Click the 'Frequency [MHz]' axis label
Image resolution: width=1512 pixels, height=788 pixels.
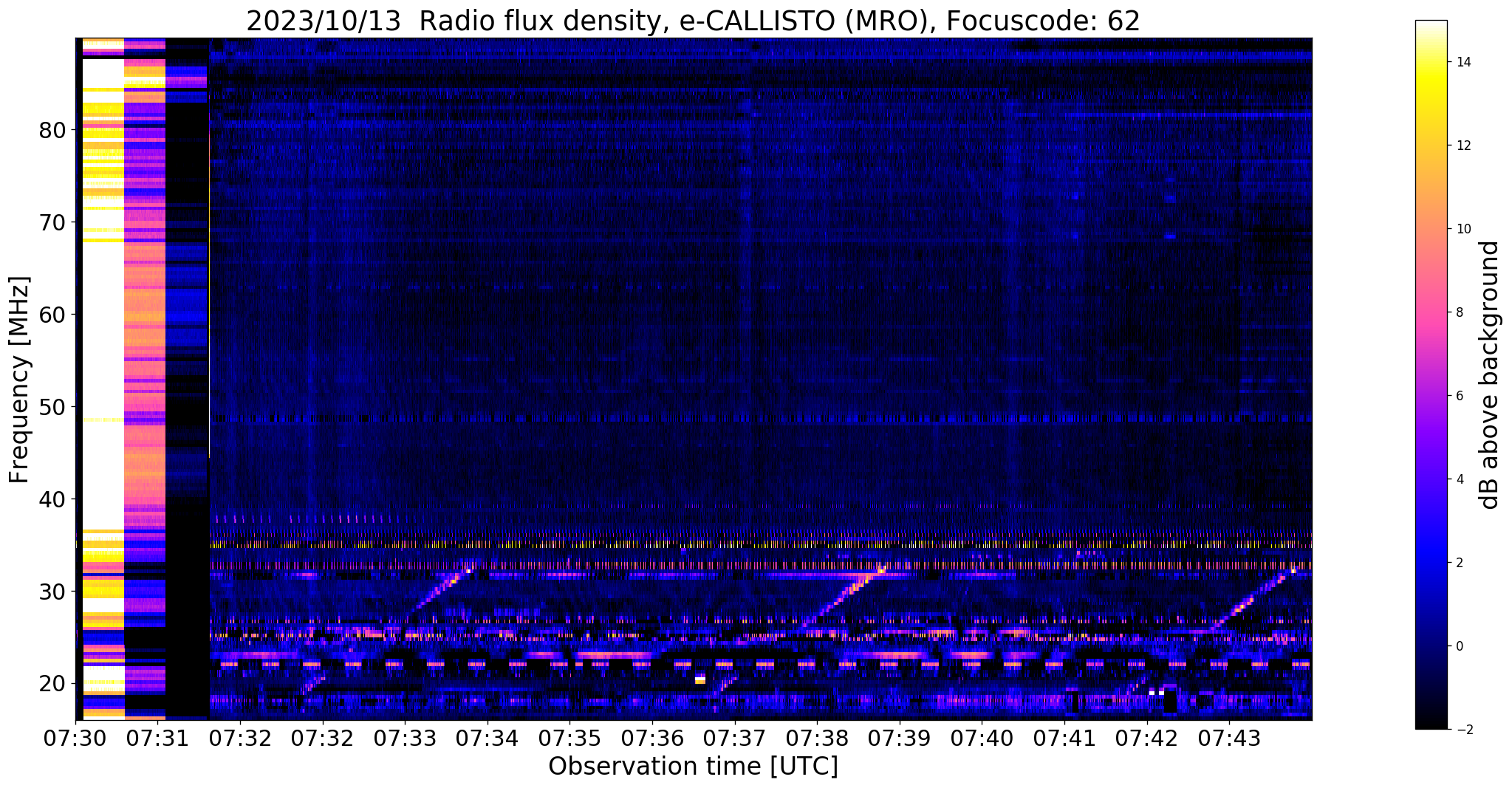click(20, 379)
